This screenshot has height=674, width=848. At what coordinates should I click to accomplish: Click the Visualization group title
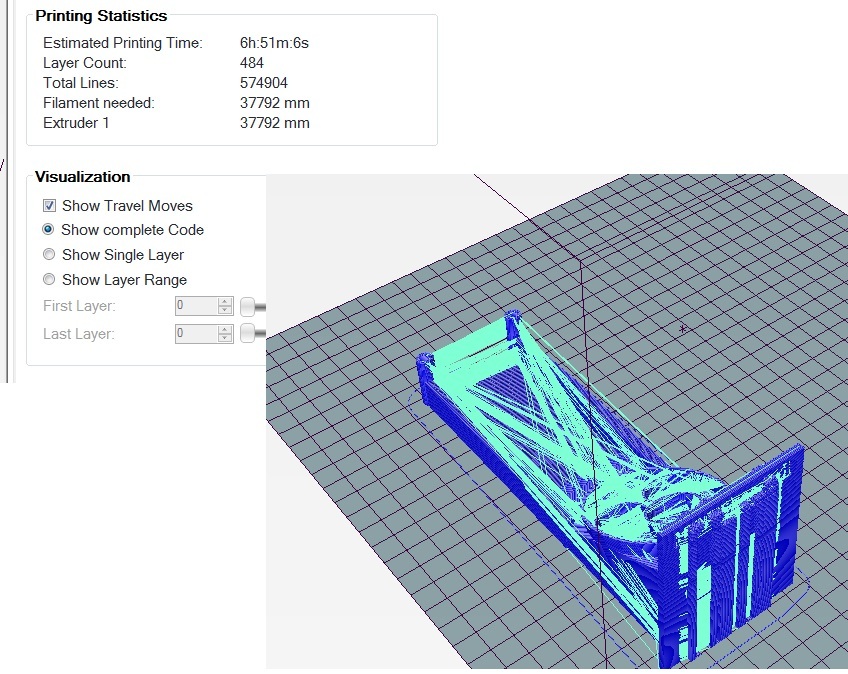click(x=83, y=177)
